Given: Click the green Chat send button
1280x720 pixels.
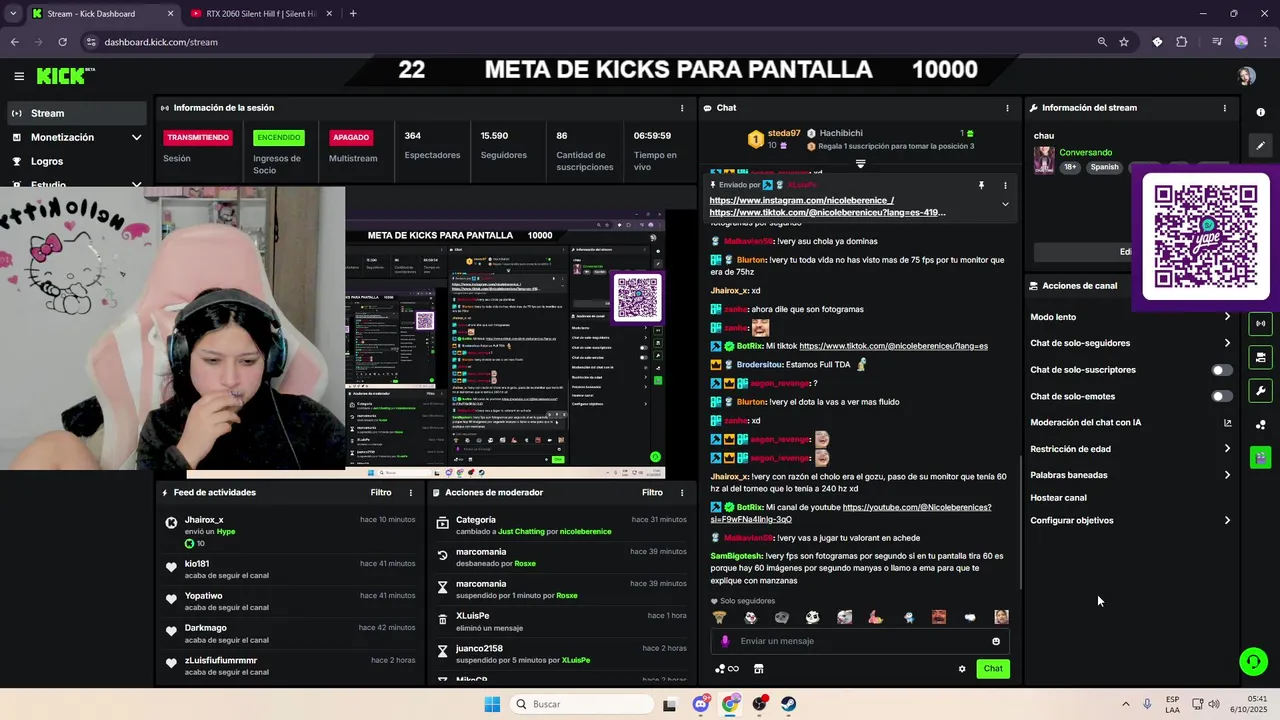Looking at the screenshot, I should point(993,669).
